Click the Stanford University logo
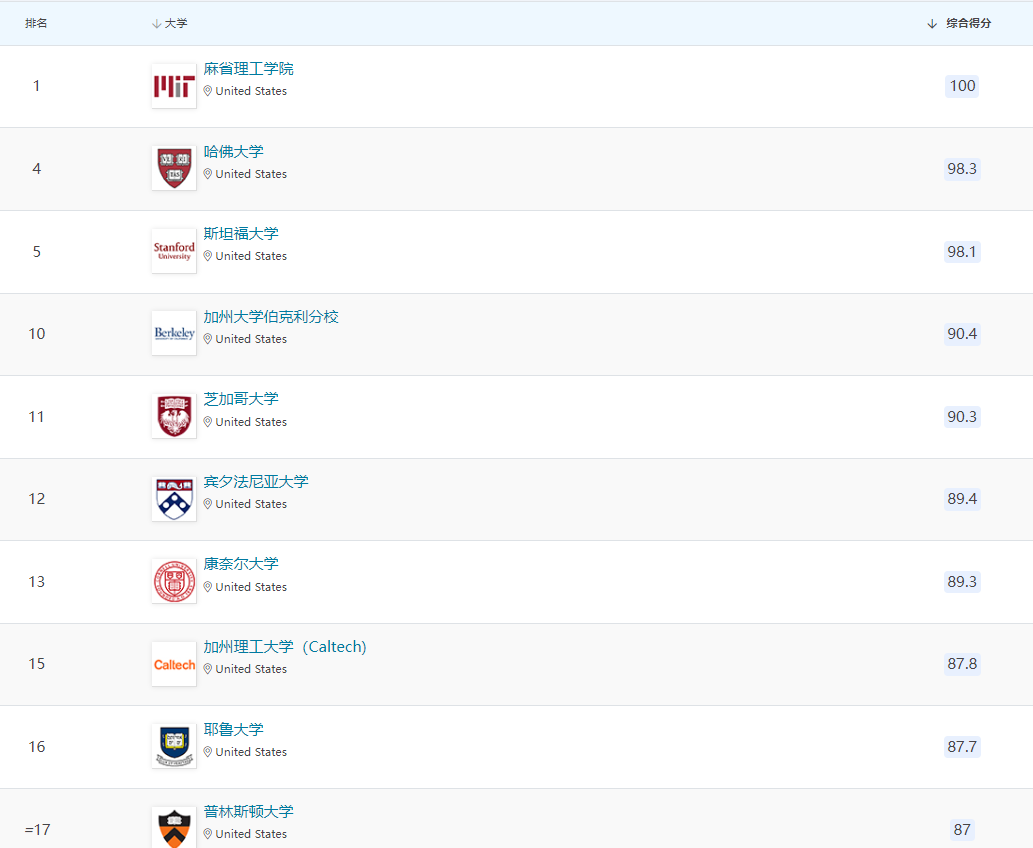This screenshot has width=1033, height=848. (x=174, y=251)
